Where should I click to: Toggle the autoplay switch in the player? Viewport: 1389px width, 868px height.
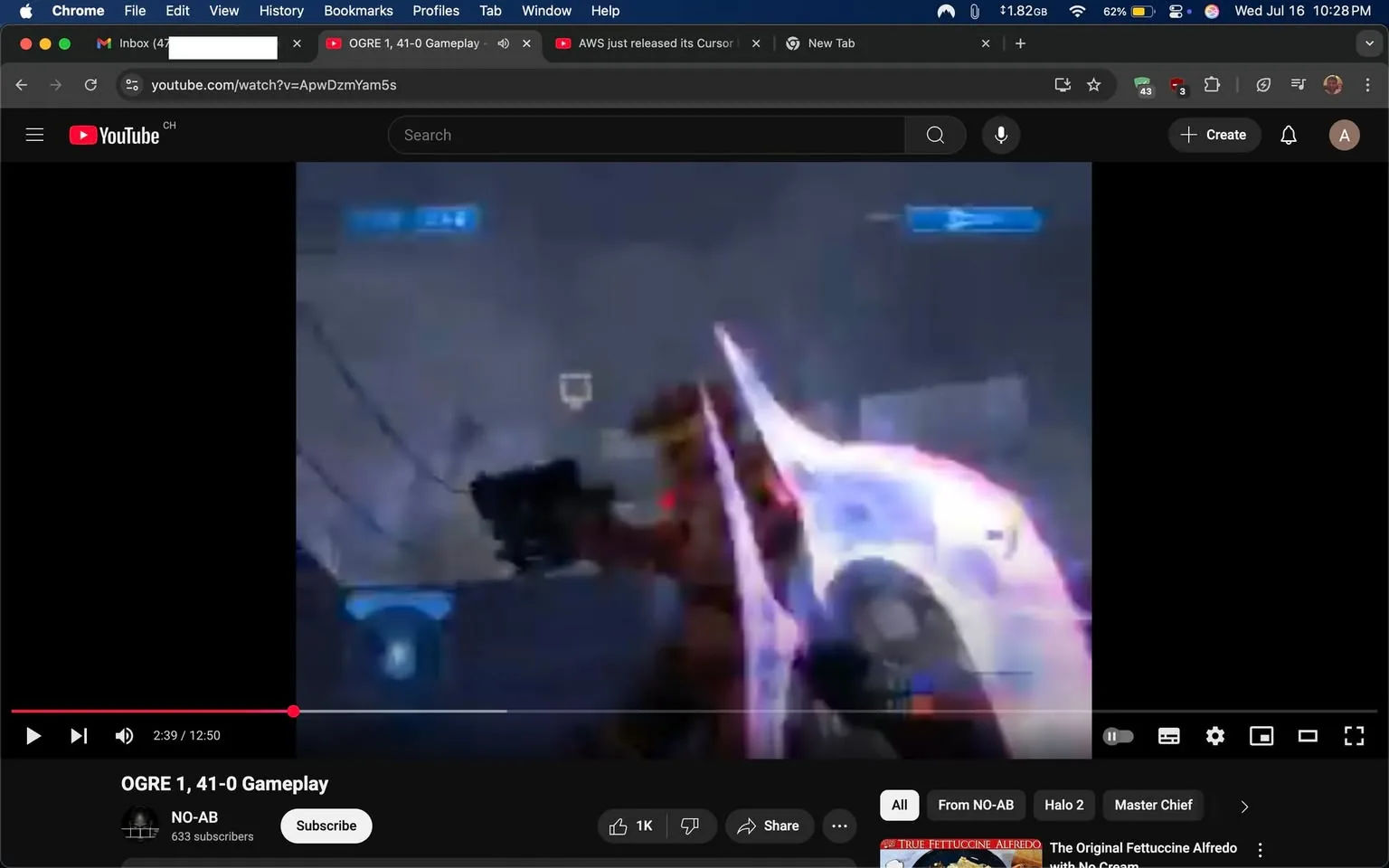[1118, 735]
